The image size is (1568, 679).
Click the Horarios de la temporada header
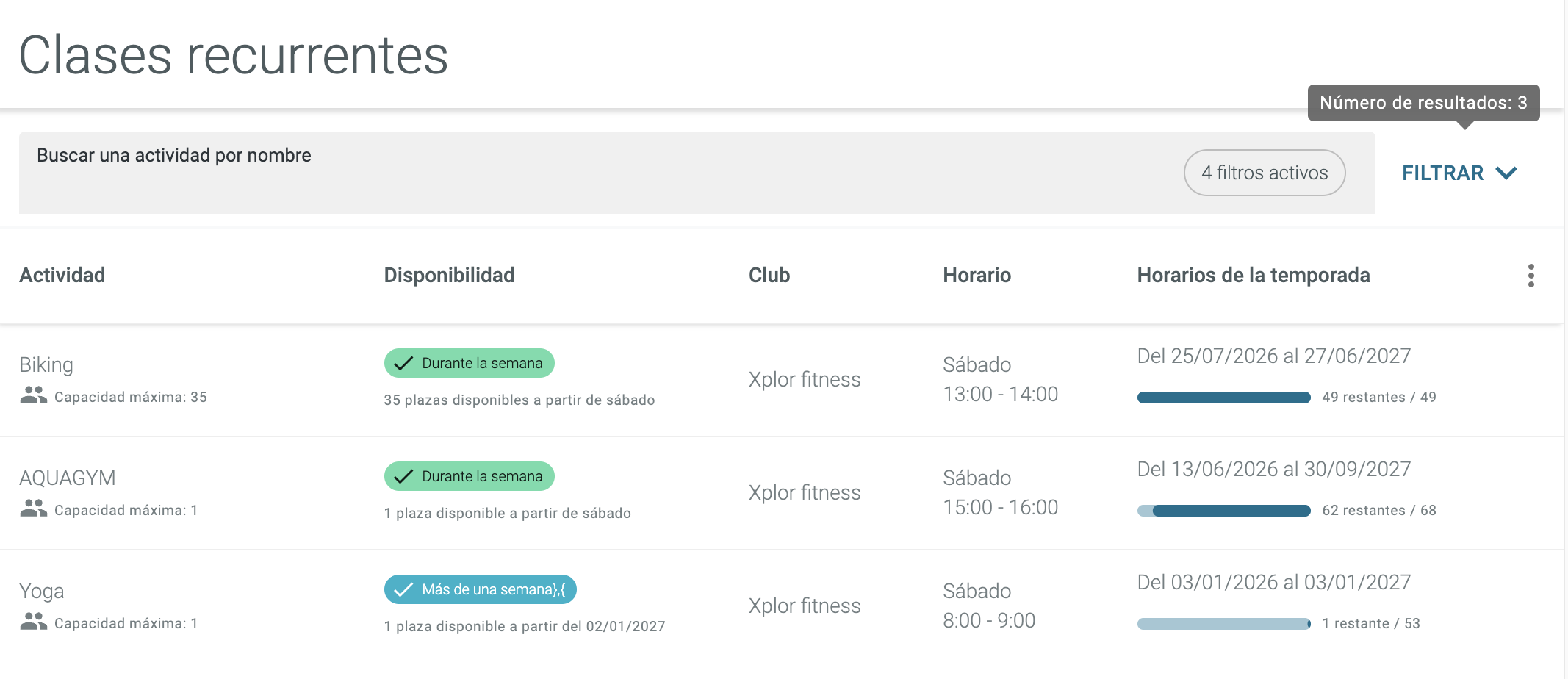(x=1254, y=275)
